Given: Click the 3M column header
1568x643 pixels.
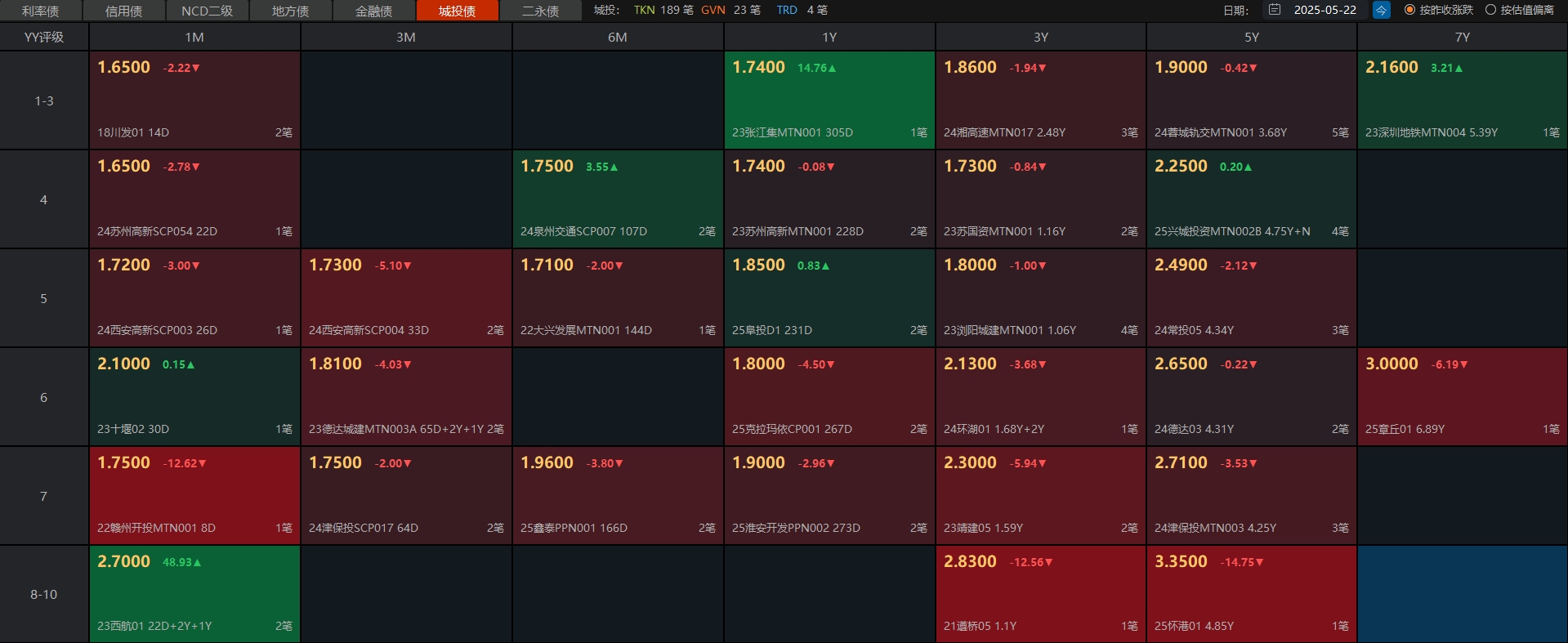Looking at the screenshot, I should point(406,37).
